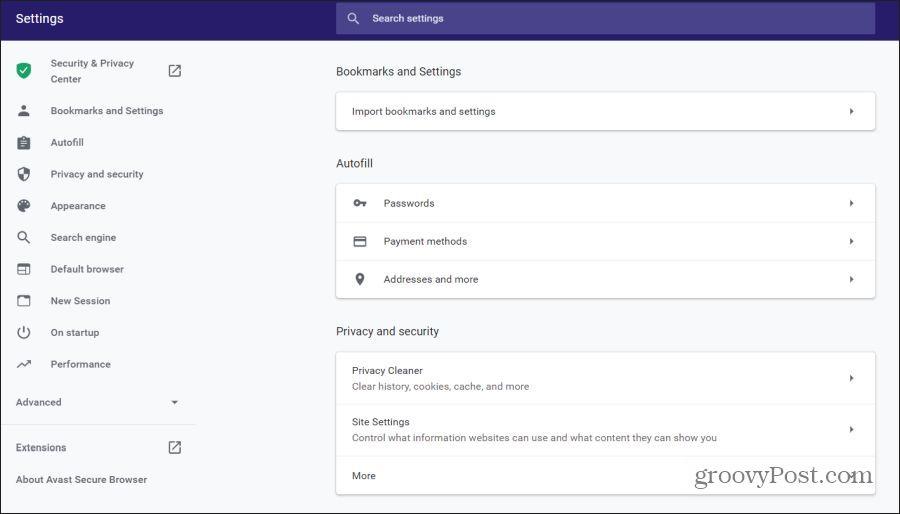Click the Extensions external link icon

174,447
